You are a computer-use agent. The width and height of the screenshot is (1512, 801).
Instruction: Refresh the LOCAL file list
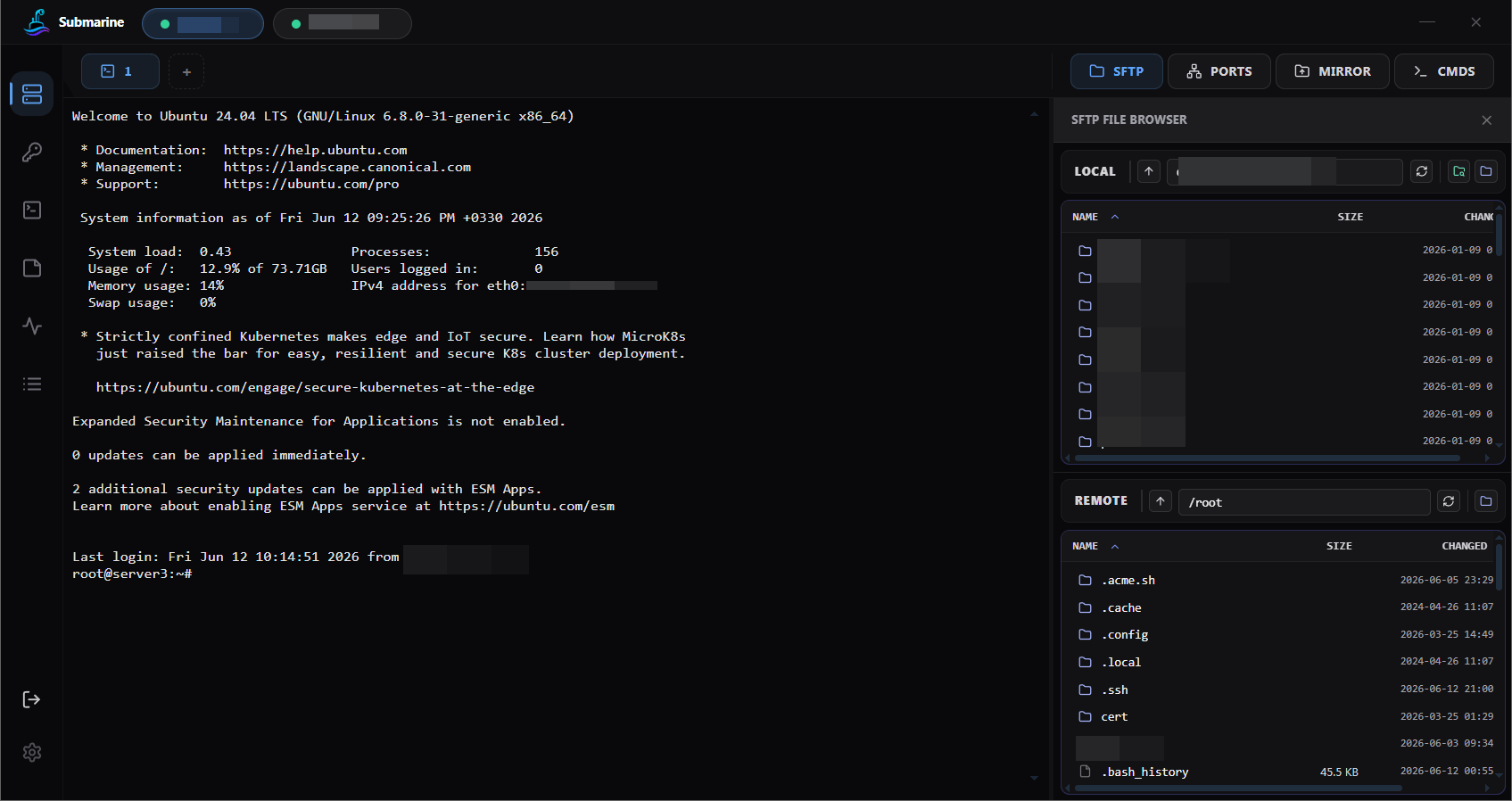pos(1422,171)
